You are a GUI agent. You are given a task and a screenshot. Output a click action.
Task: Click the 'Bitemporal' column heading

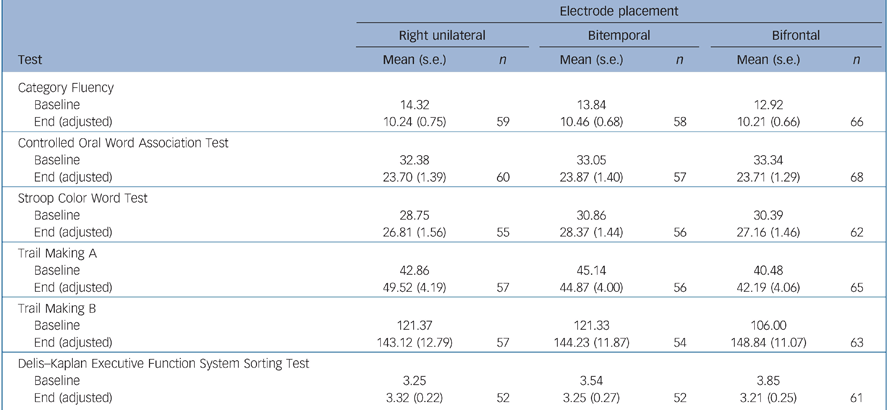tap(619, 35)
